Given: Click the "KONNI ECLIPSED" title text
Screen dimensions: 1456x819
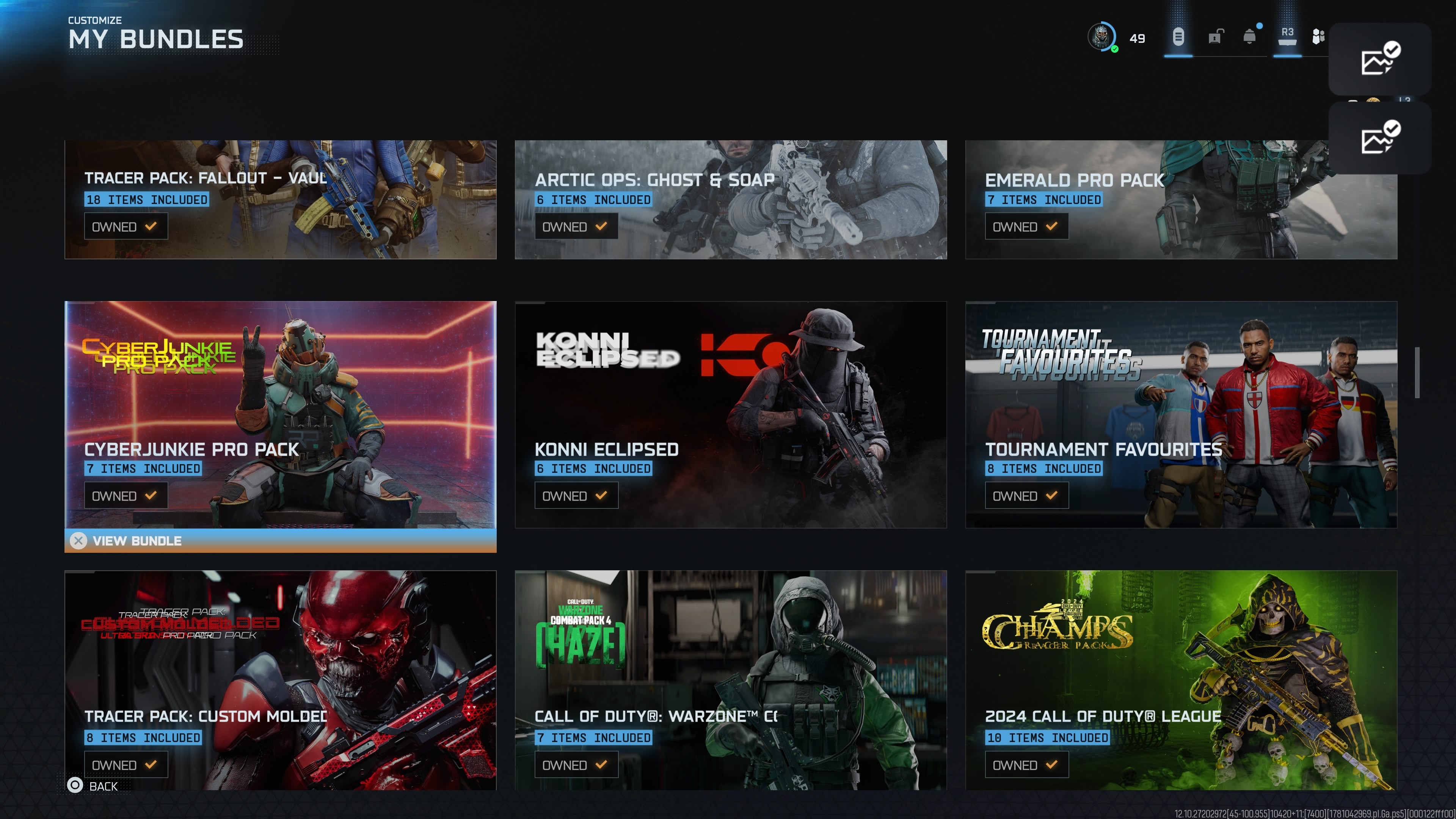Looking at the screenshot, I should (607, 449).
